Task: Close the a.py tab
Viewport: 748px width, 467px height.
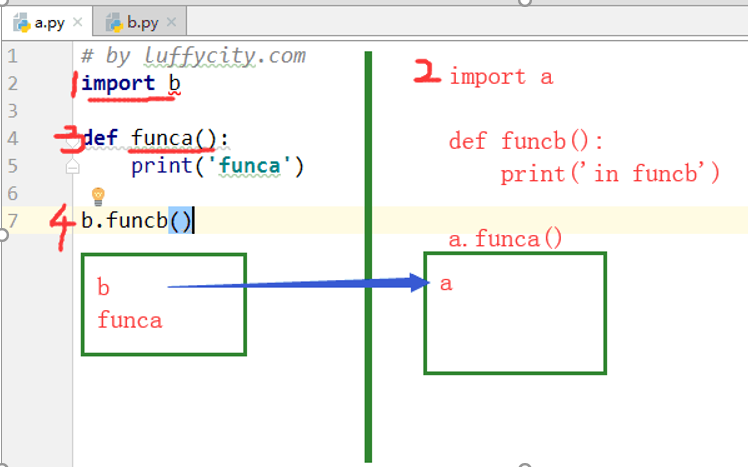Action: (78, 22)
